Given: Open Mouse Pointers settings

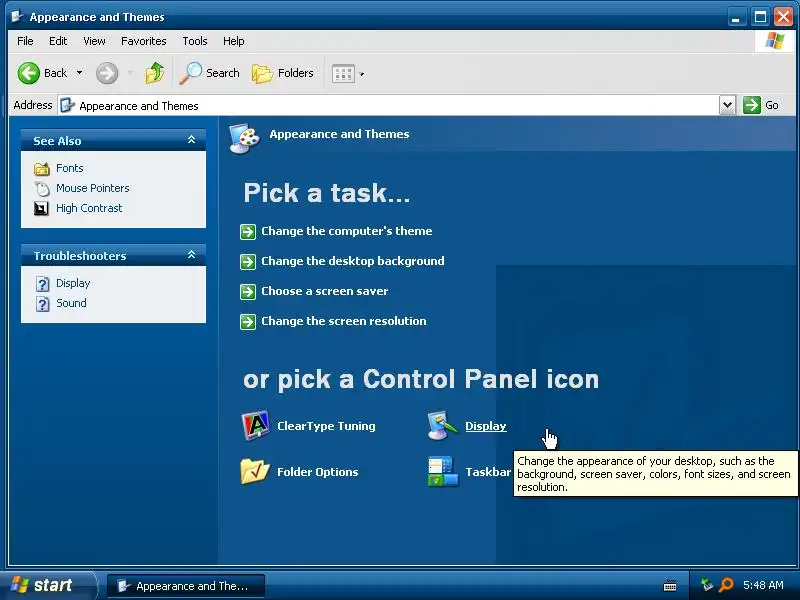Looking at the screenshot, I should tap(92, 188).
